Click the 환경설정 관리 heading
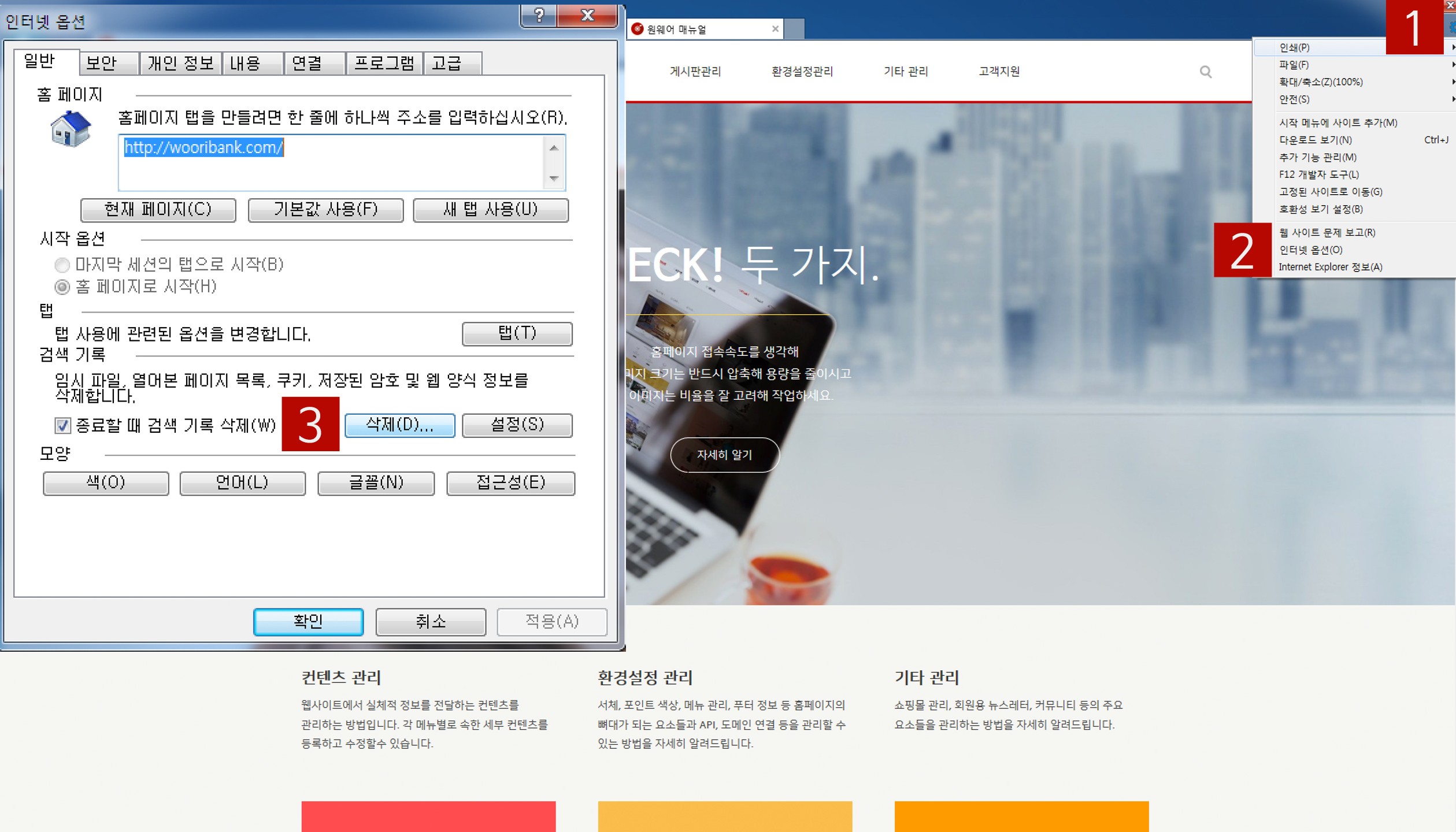 [645, 677]
